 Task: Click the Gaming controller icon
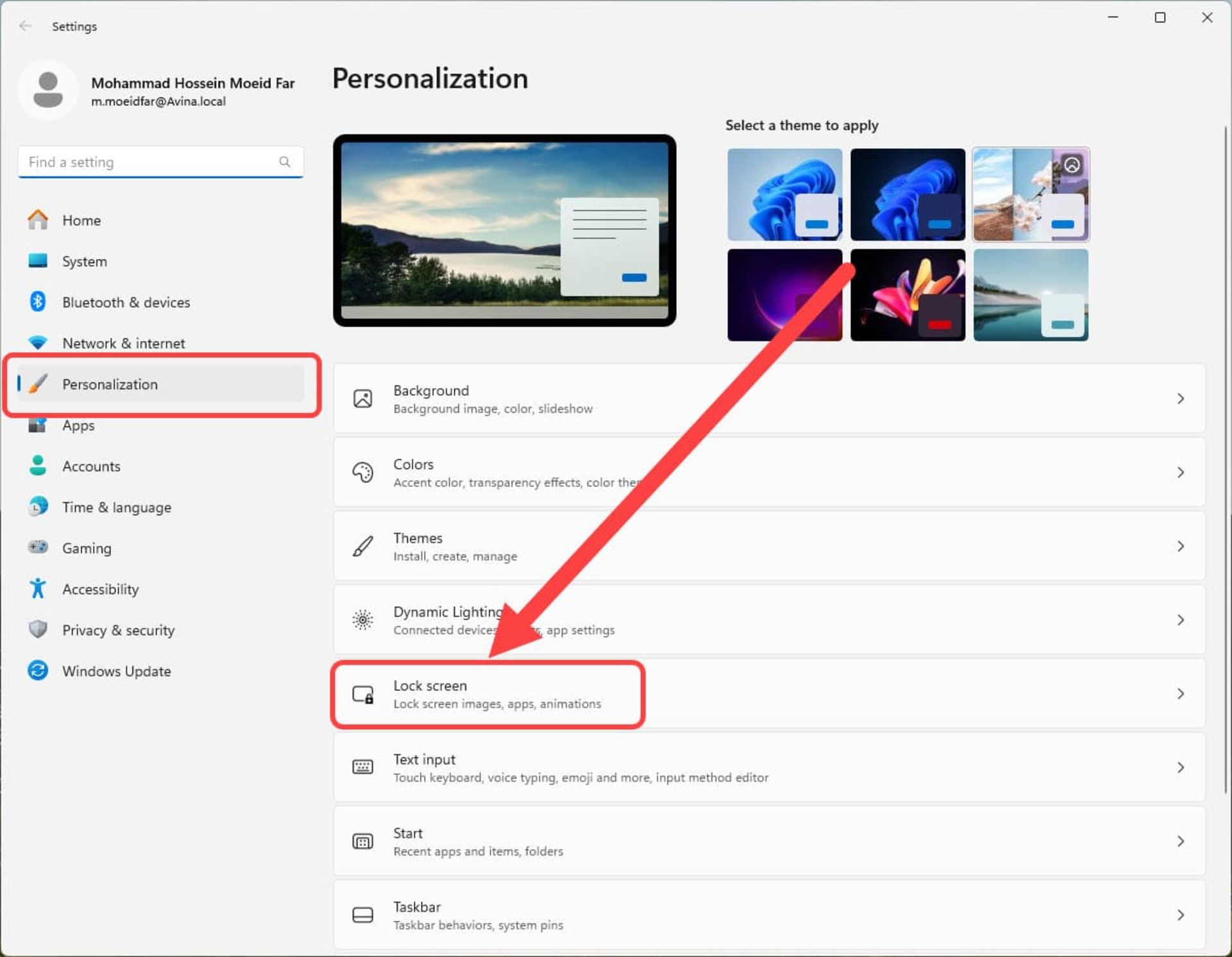click(x=38, y=547)
